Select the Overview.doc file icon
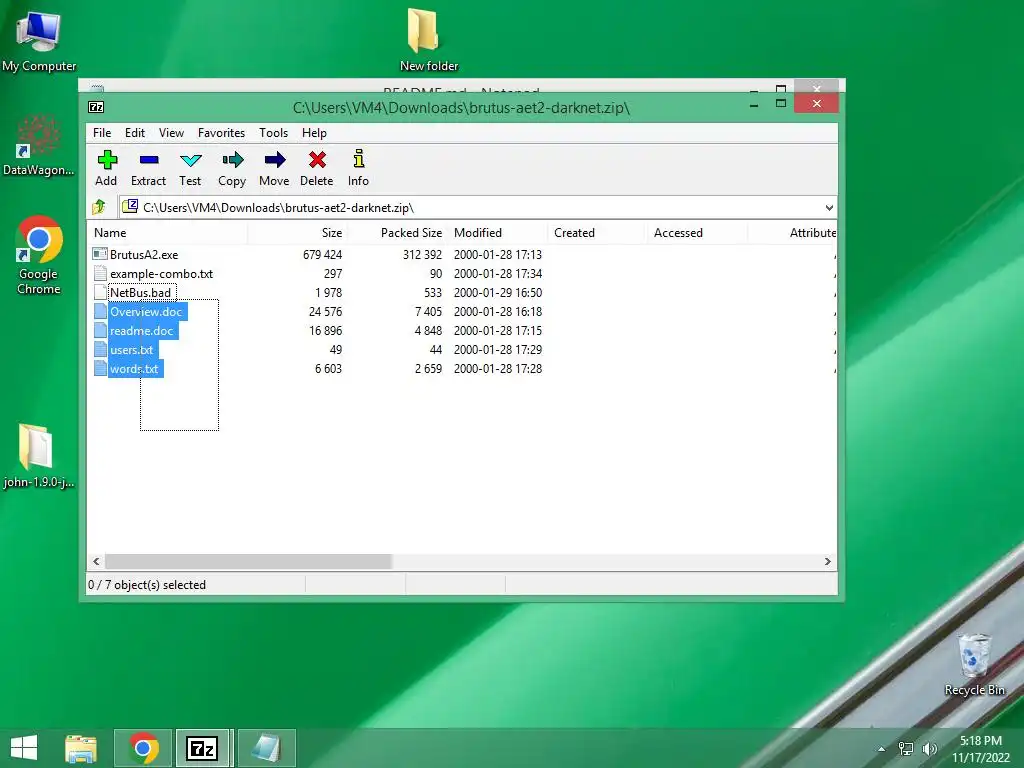Viewport: 1024px width, 768px height. [100, 311]
